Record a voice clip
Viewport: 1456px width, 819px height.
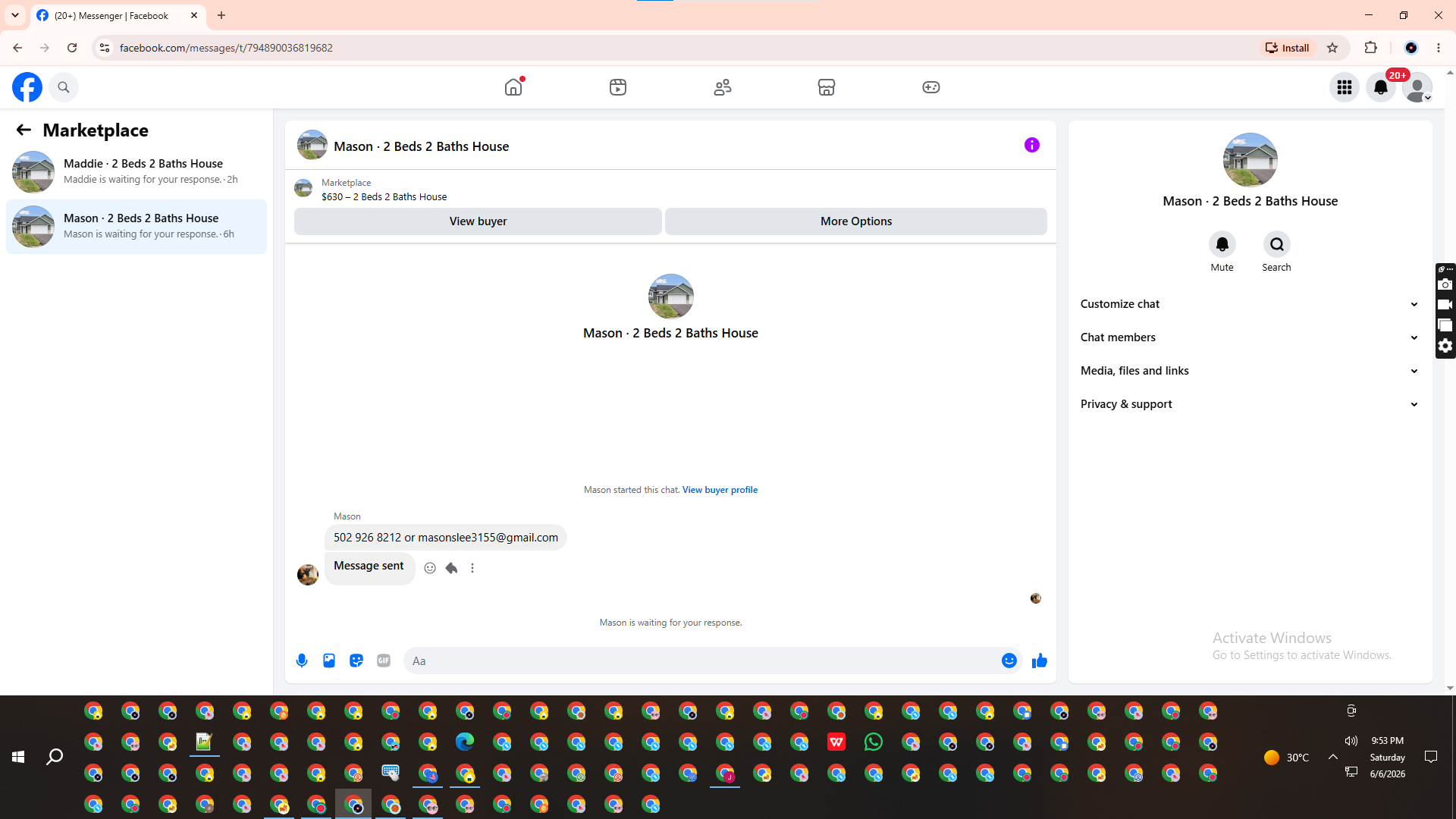point(302,661)
